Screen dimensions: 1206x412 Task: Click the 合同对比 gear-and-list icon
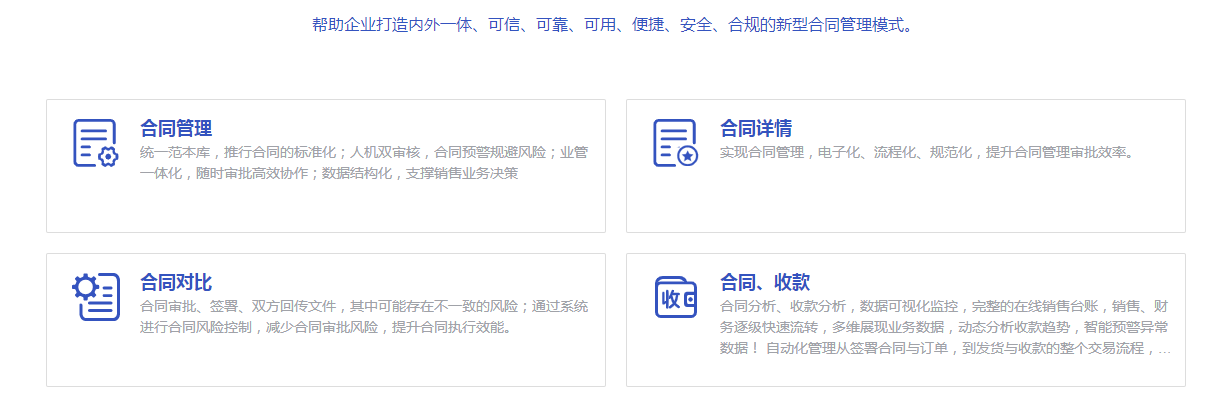[x=95, y=297]
